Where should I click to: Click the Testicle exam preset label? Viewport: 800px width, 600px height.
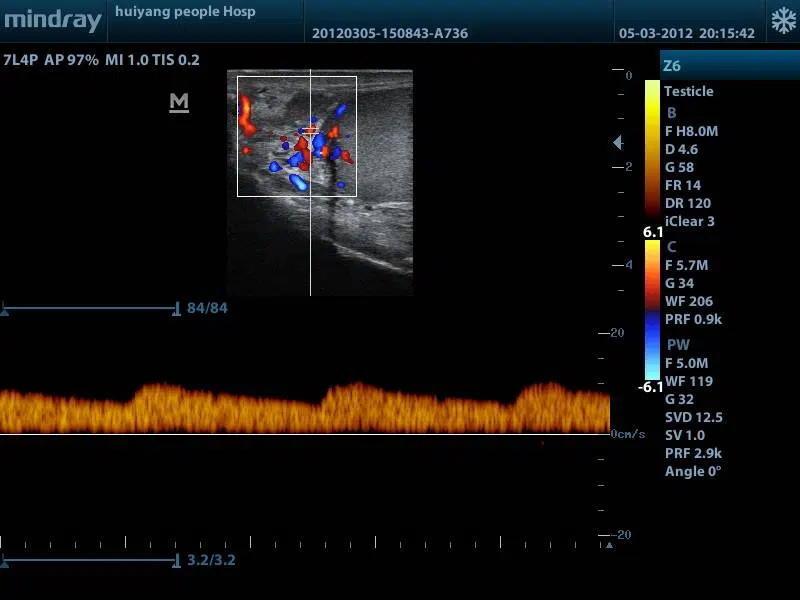(689, 91)
